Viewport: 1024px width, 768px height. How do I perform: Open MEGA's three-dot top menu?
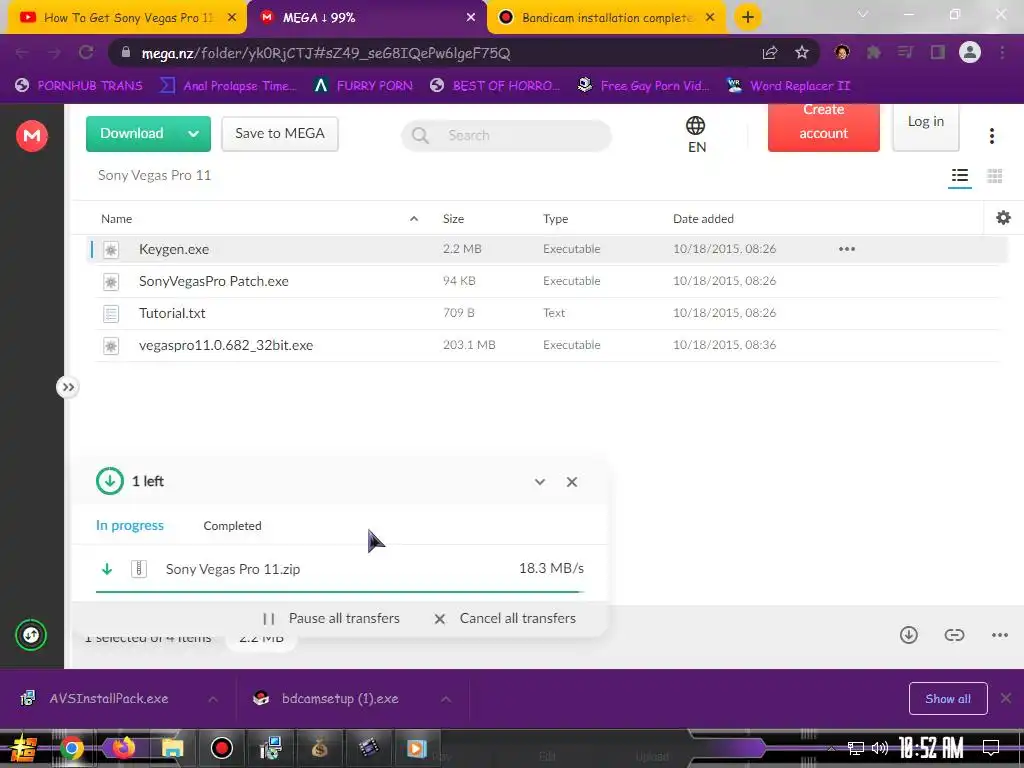coord(991,136)
